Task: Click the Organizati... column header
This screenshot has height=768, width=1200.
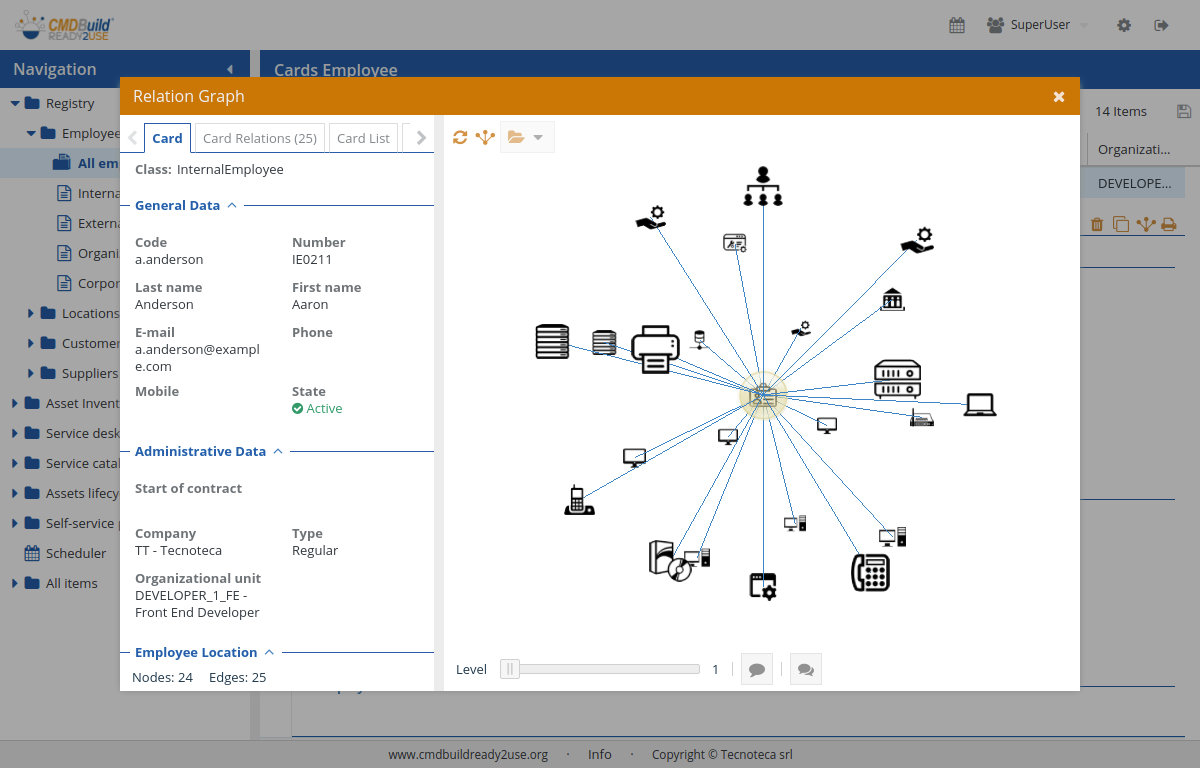Action: pos(1134,149)
